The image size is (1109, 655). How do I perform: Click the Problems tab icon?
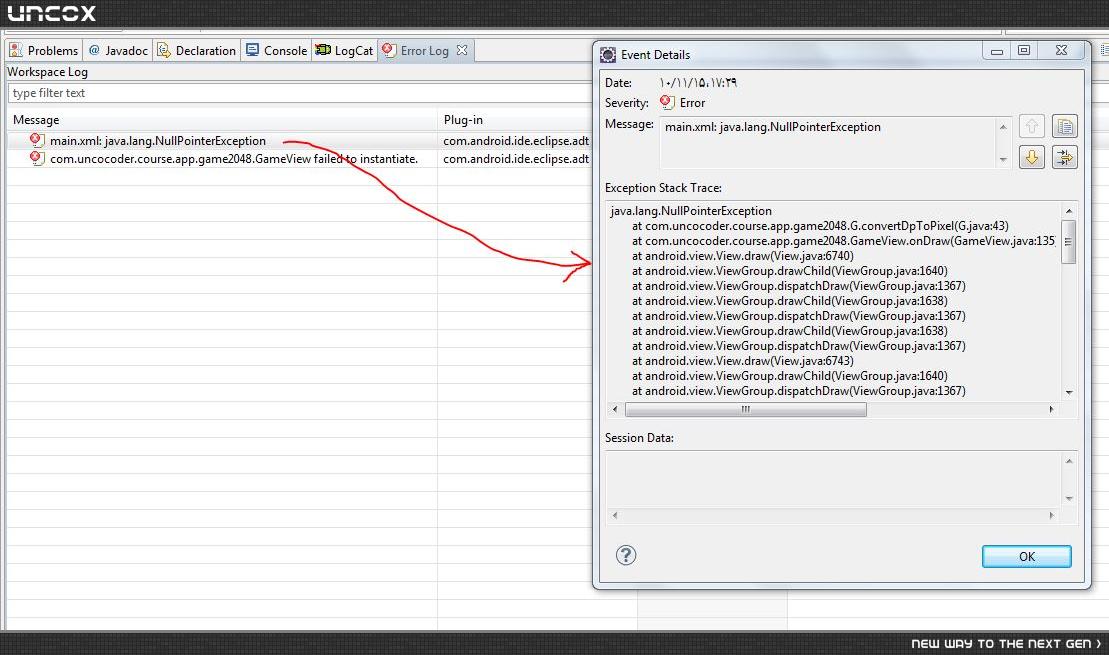point(16,50)
